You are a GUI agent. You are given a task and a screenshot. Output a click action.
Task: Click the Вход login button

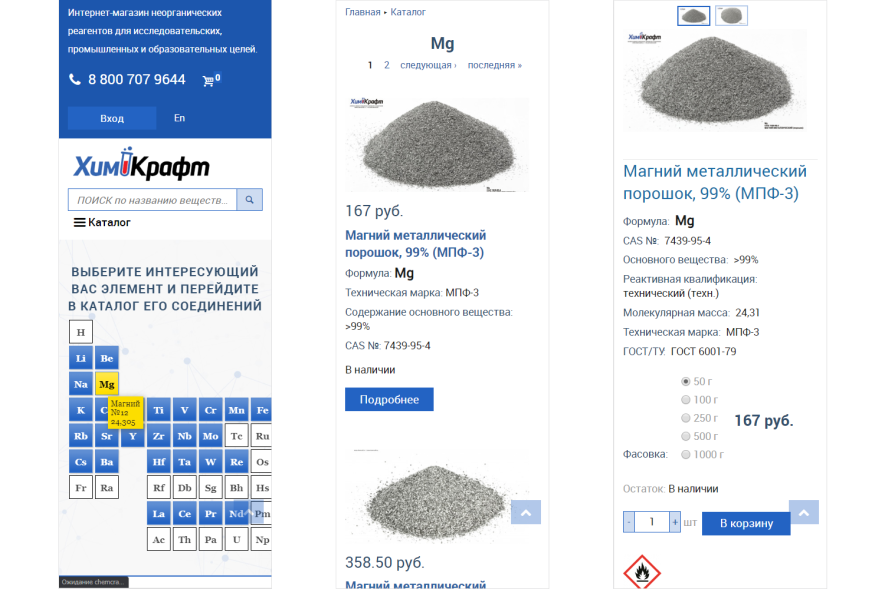pos(112,118)
